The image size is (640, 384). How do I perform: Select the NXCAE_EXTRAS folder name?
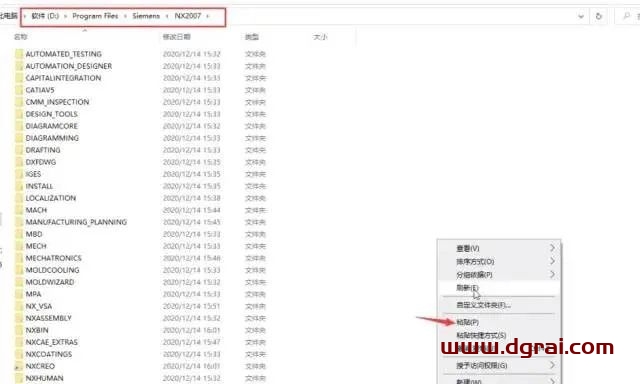coord(51,342)
